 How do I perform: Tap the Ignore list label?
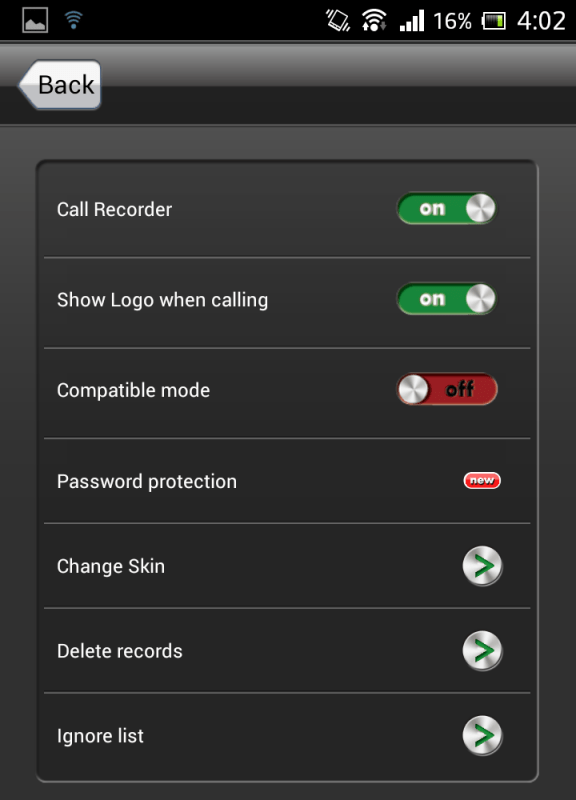[100, 736]
